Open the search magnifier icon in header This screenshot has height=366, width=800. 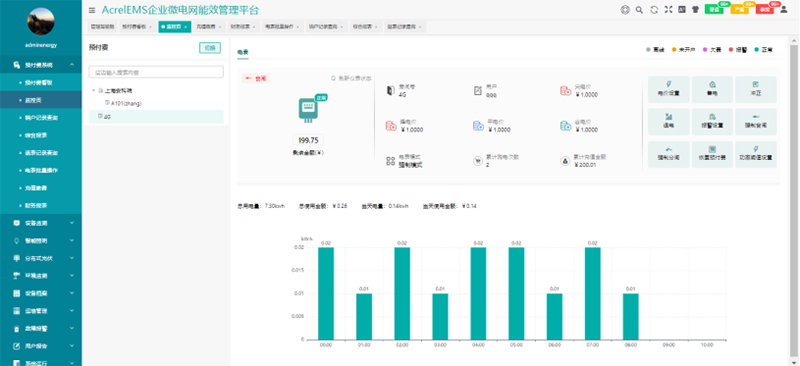[639, 10]
